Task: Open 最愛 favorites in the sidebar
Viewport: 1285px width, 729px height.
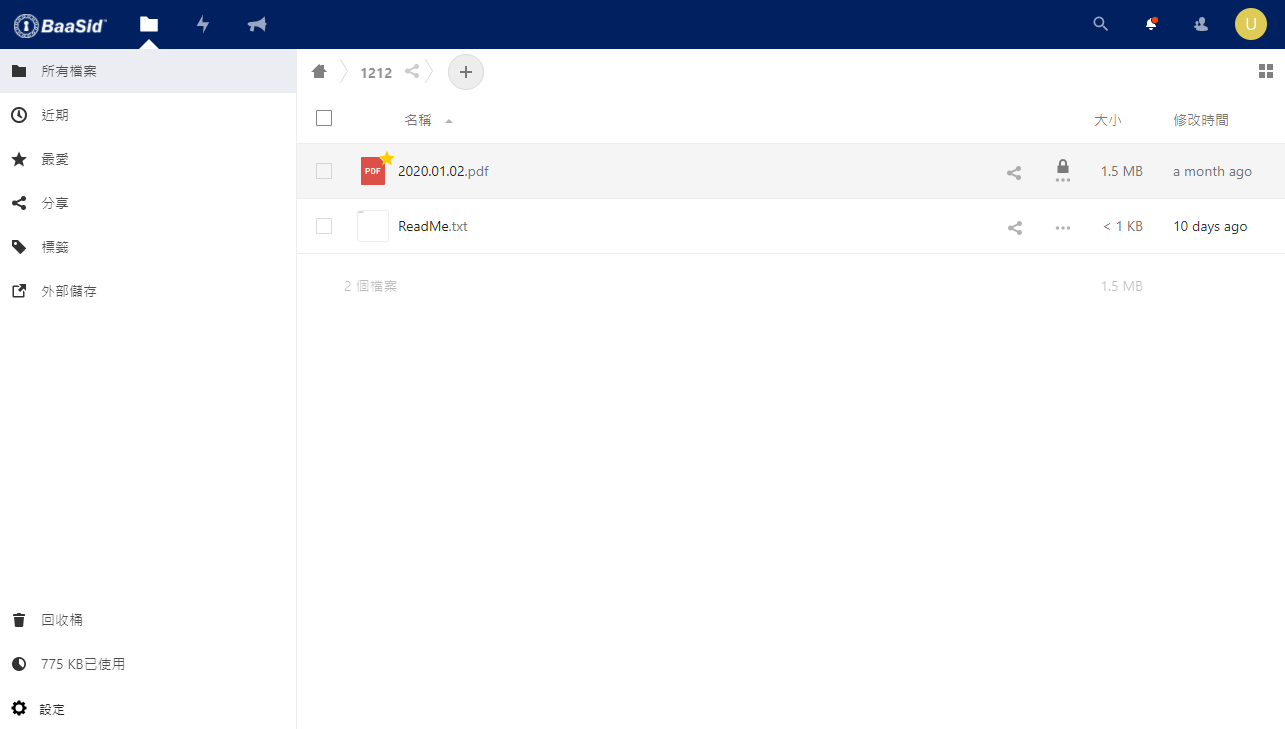Action: (55, 159)
